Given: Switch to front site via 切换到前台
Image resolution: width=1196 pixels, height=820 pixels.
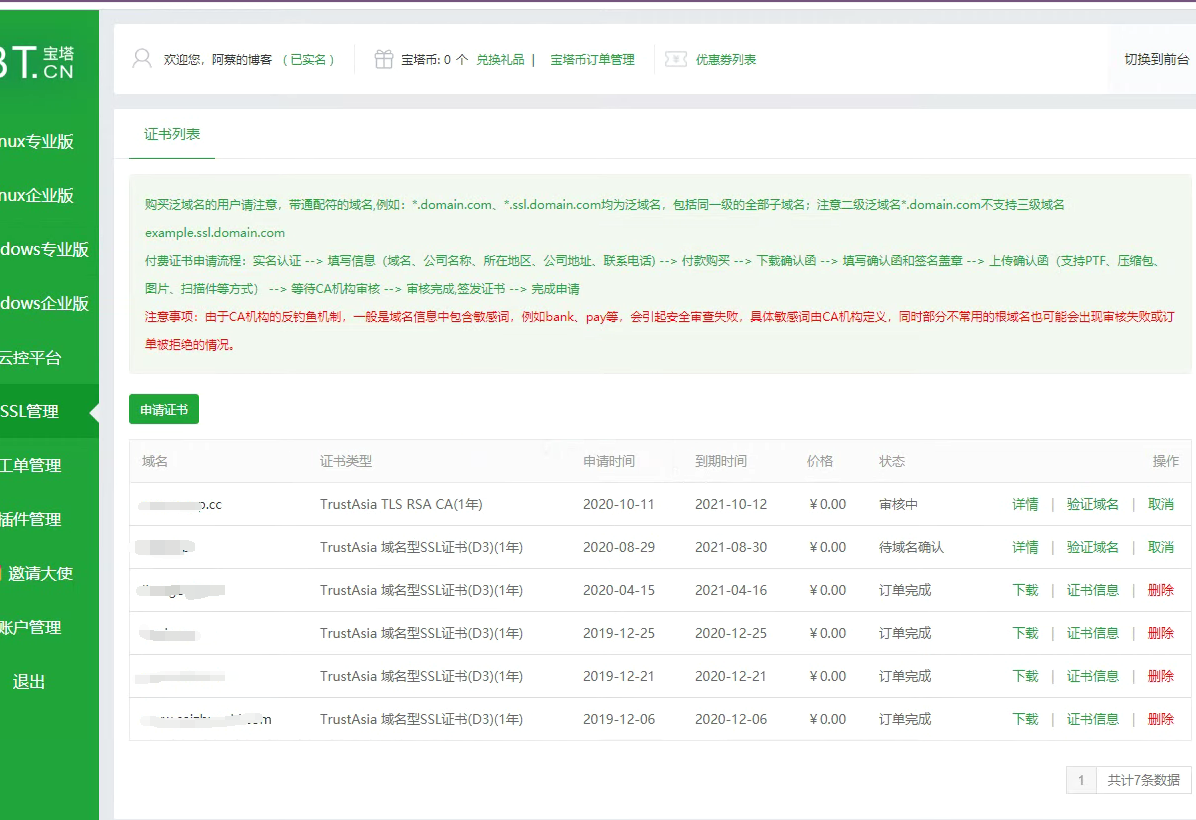Looking at the screenshot, I should 1157,59.
